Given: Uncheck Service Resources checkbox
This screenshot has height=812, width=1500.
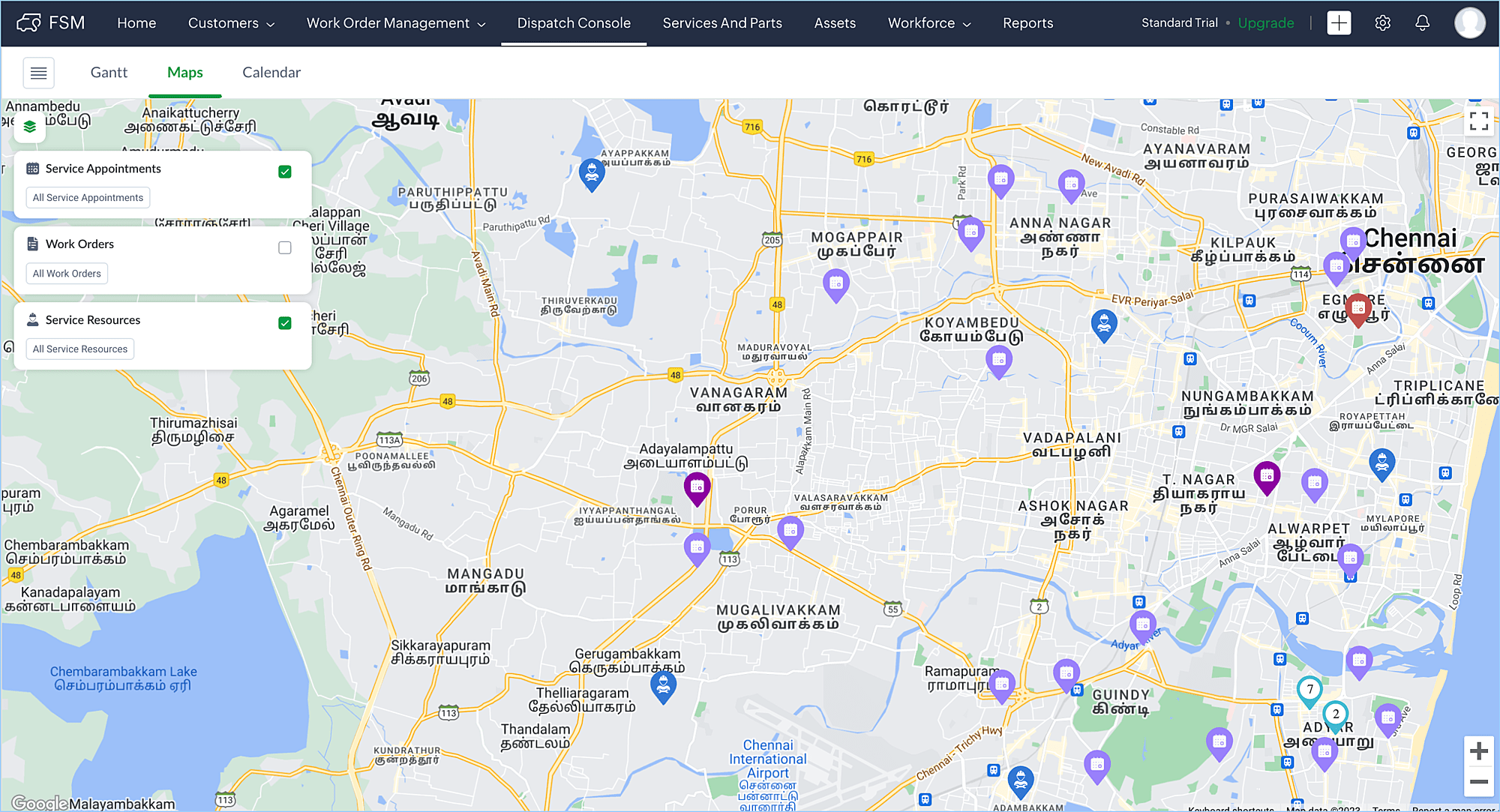Looking at the screenshot, I should [285, 323].
